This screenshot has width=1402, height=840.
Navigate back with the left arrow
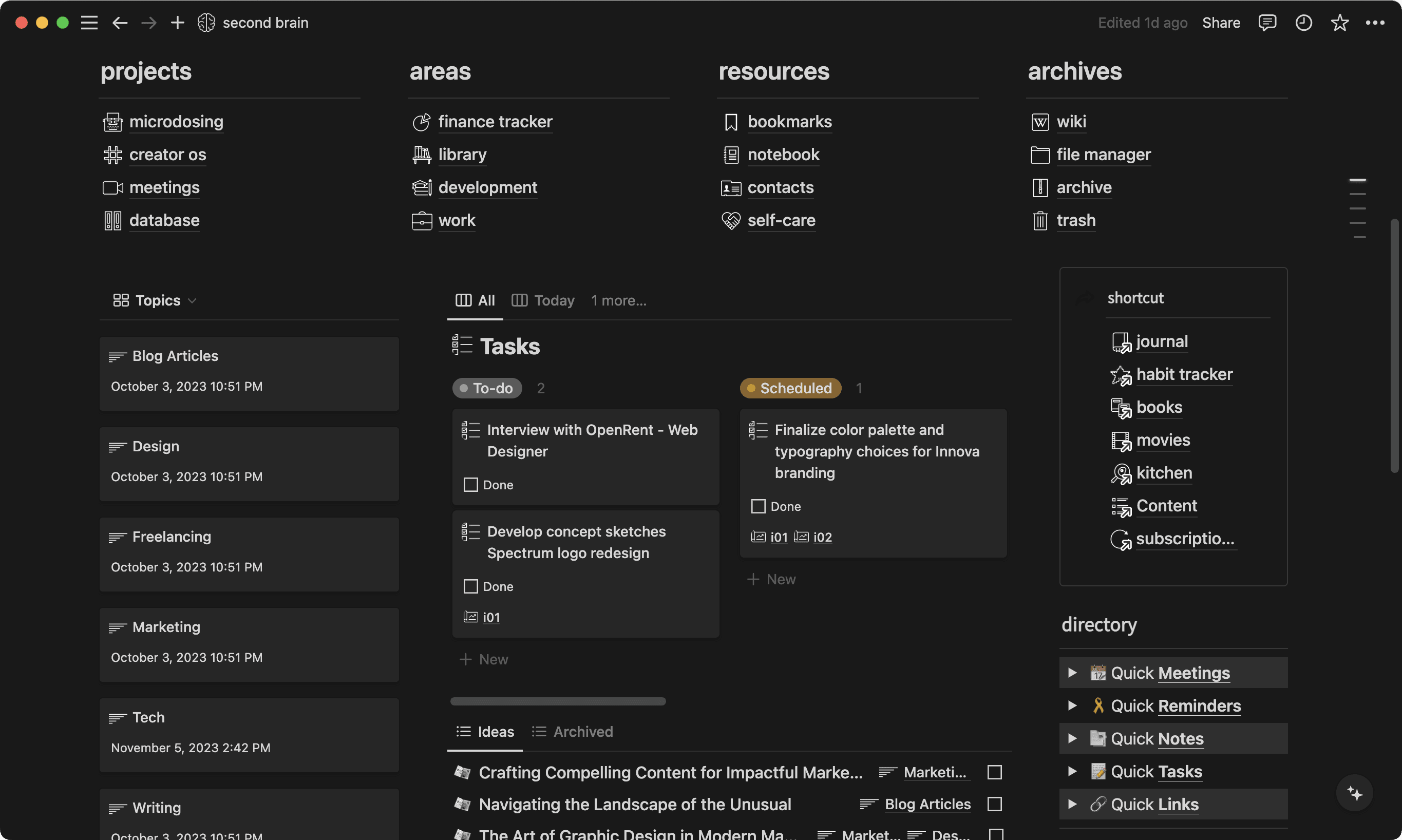[x=120, y=23]
